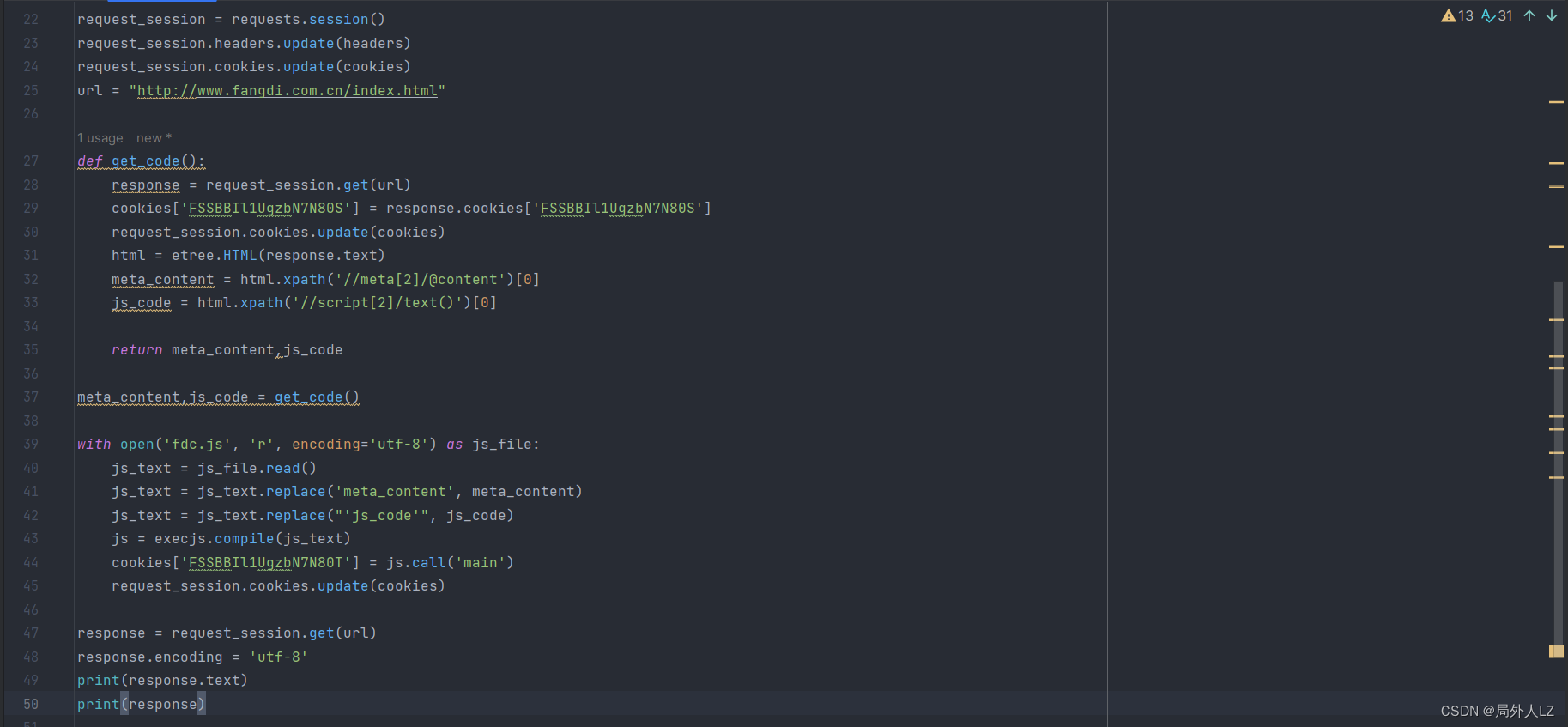
Task: Click 'return meta_content,js_code' statement
Action: click(x=227, y=350)
